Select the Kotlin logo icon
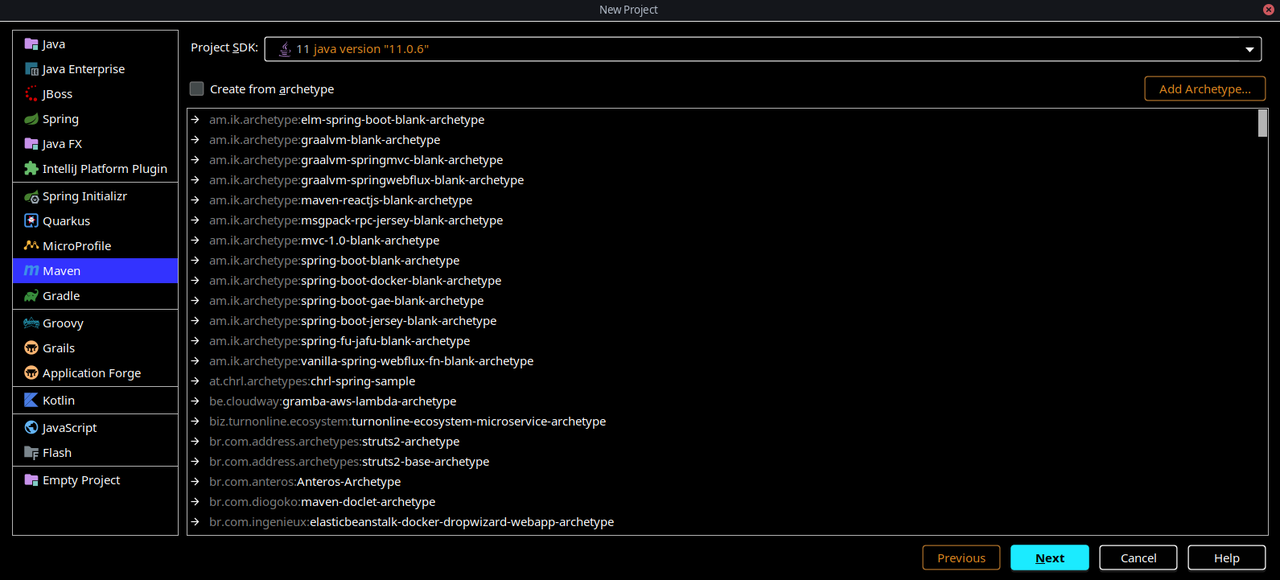1280x580 pixels. click(31, 400)
